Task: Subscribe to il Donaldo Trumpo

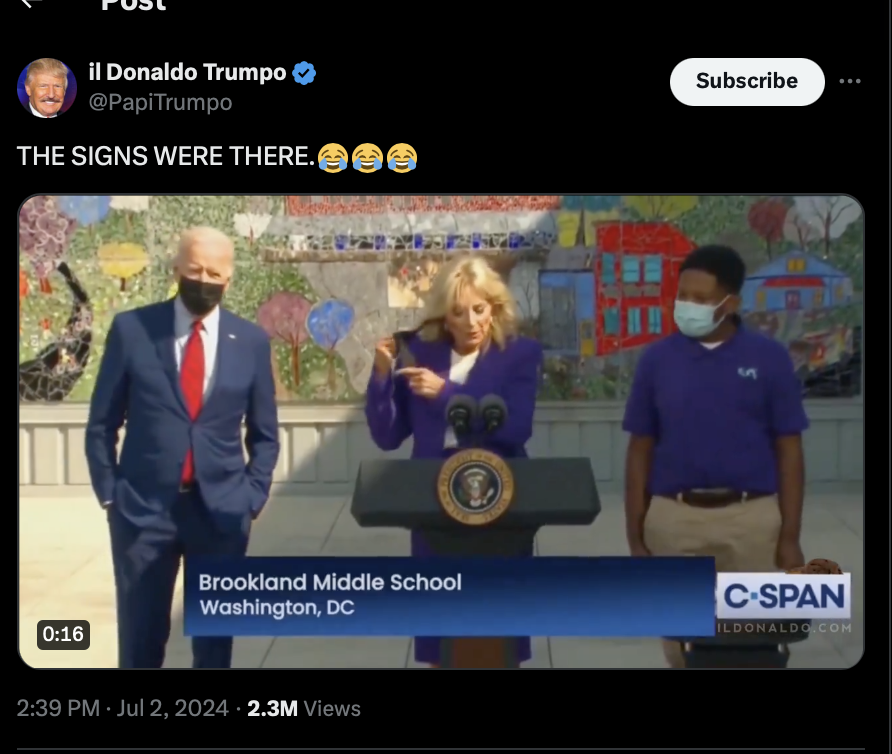Action: coord(747,81)
